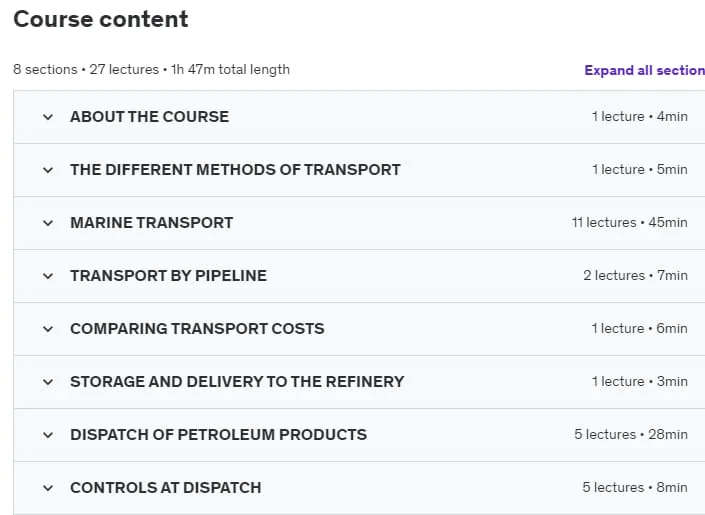Select the CONTROLS AT DISPATCH title
This screenshot has width=705, height=515.
coord(166,488)
